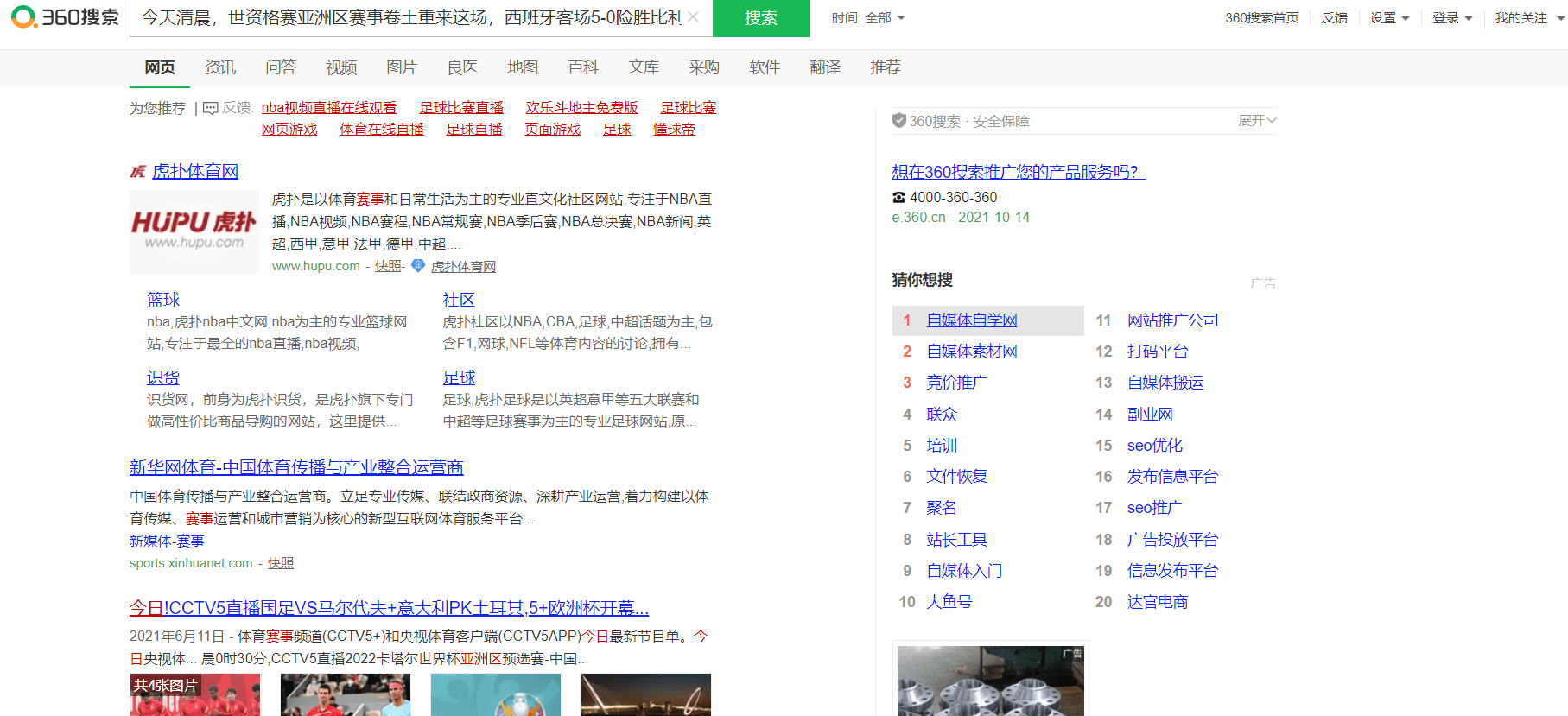1568x716 pixels.
Task: Open the HUPU虎扑 logo thumbnail
Action: pyautogui.click(x=194, y=231)
